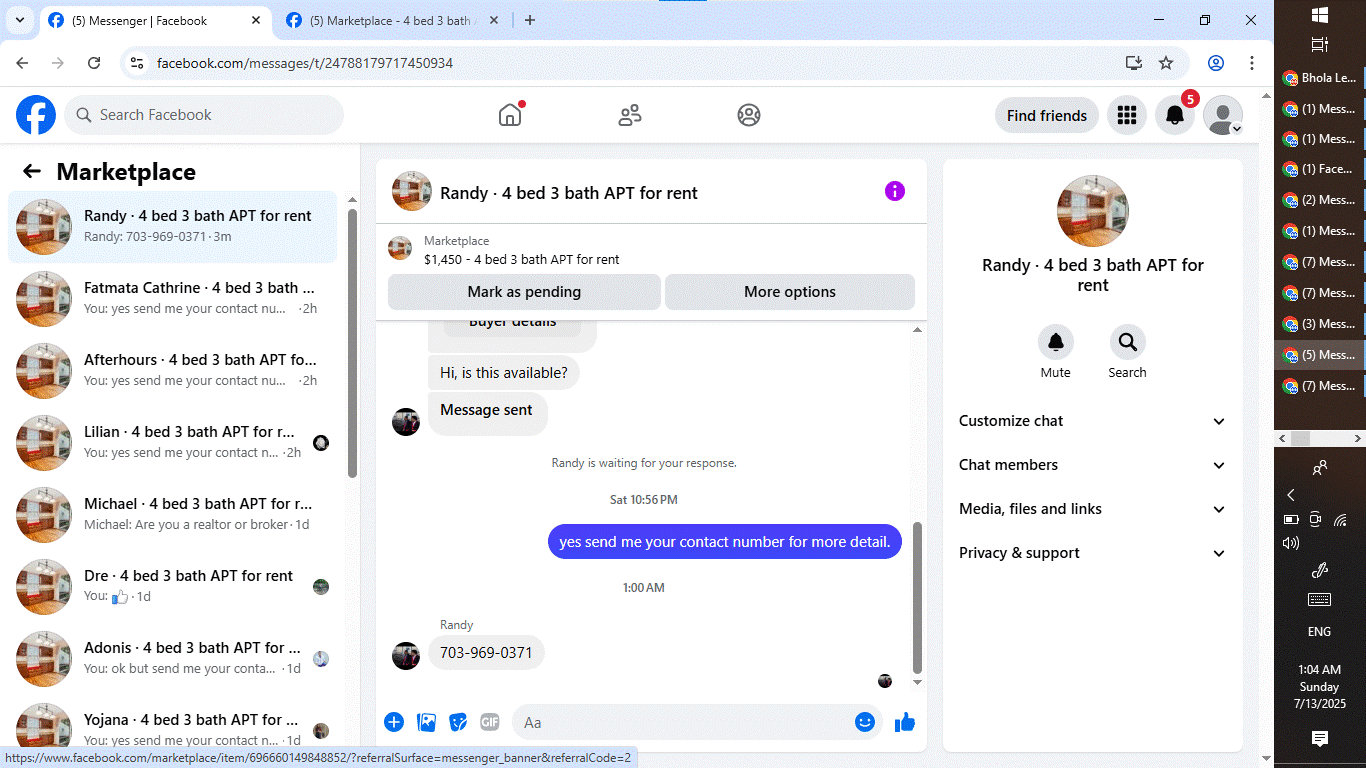The image size is (1366, 768).
Task: Click Randy's large profile listing thumbnail
Action: [x=1093, y=211]
